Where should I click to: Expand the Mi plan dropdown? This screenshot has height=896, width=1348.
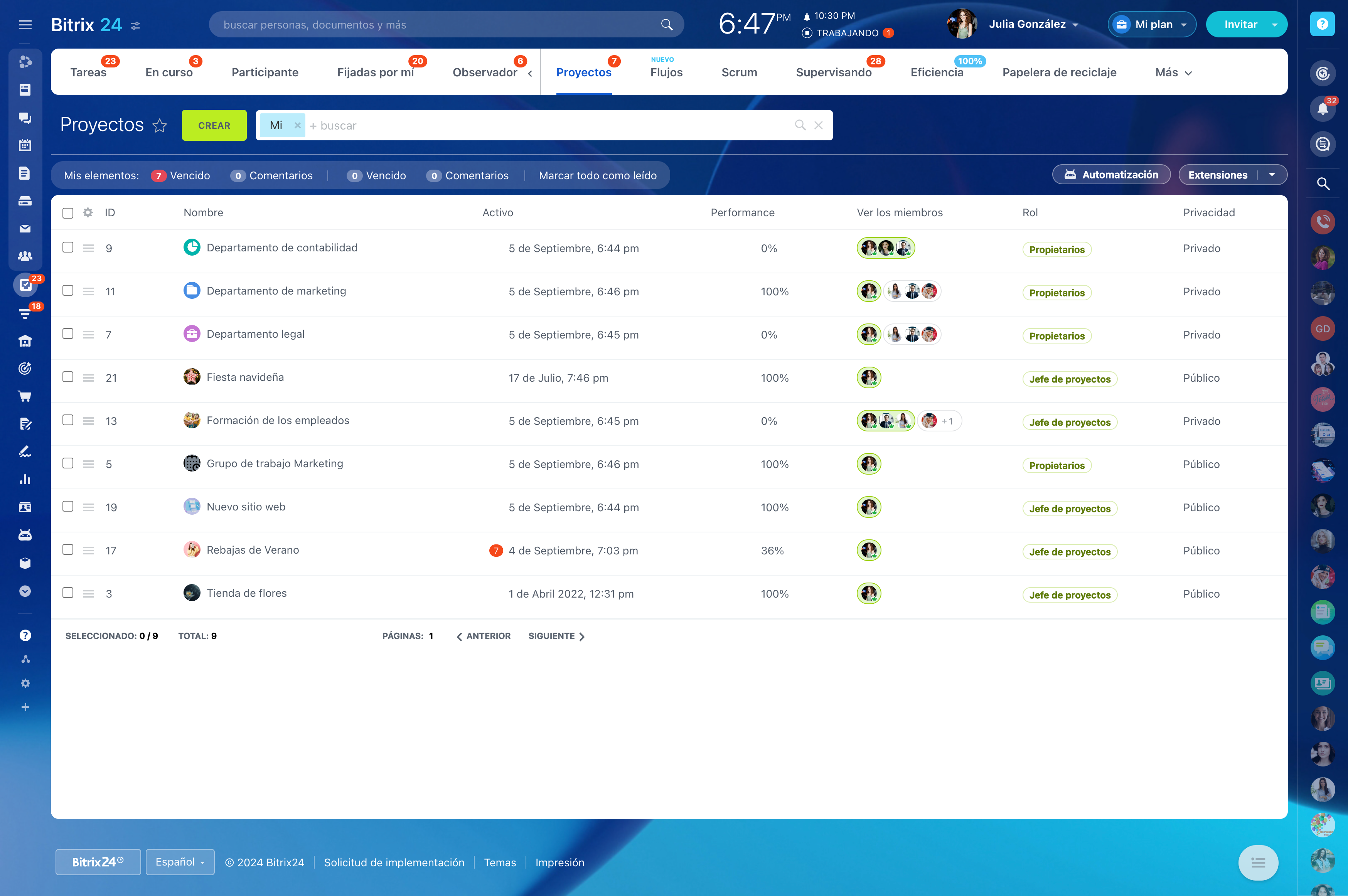[1152, 25]
